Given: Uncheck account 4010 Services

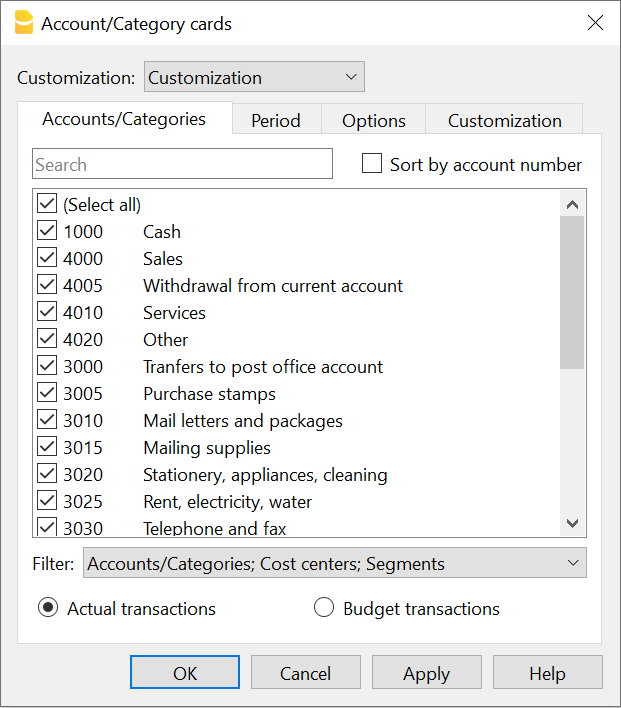Looking at the screenshot, I should pos(47,312).
